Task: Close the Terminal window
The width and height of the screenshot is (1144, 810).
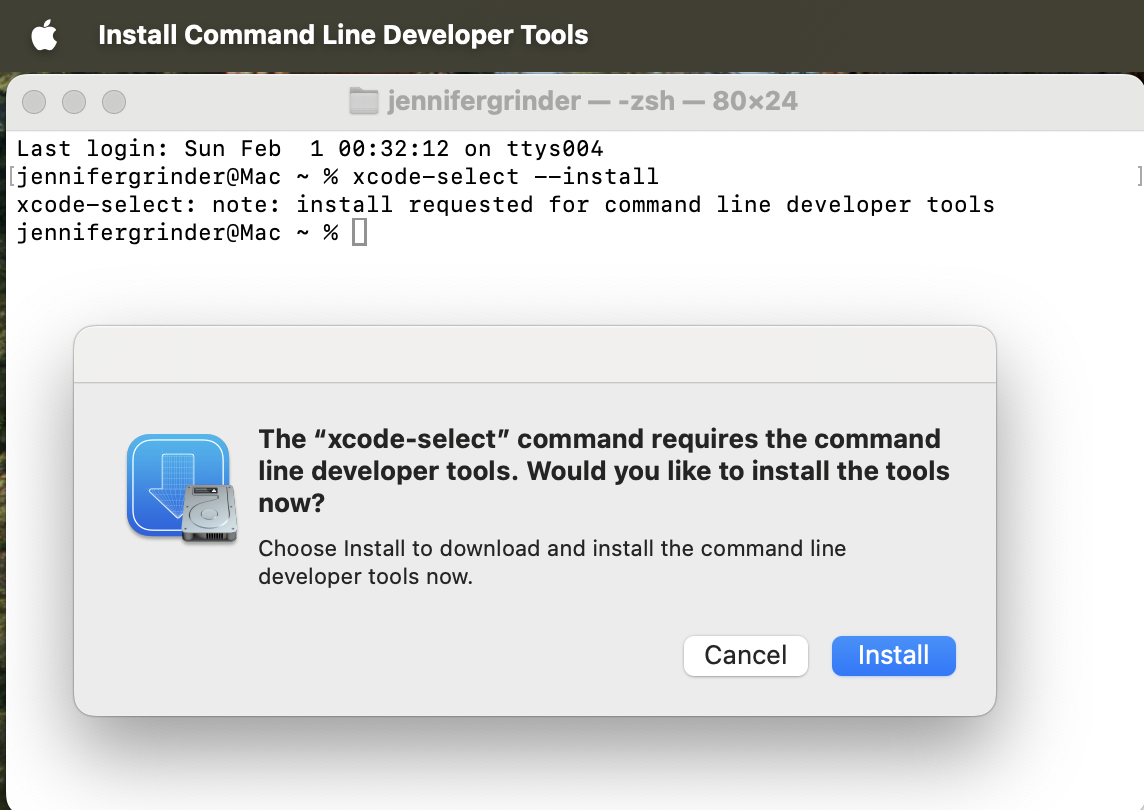Action: (35, 101)
